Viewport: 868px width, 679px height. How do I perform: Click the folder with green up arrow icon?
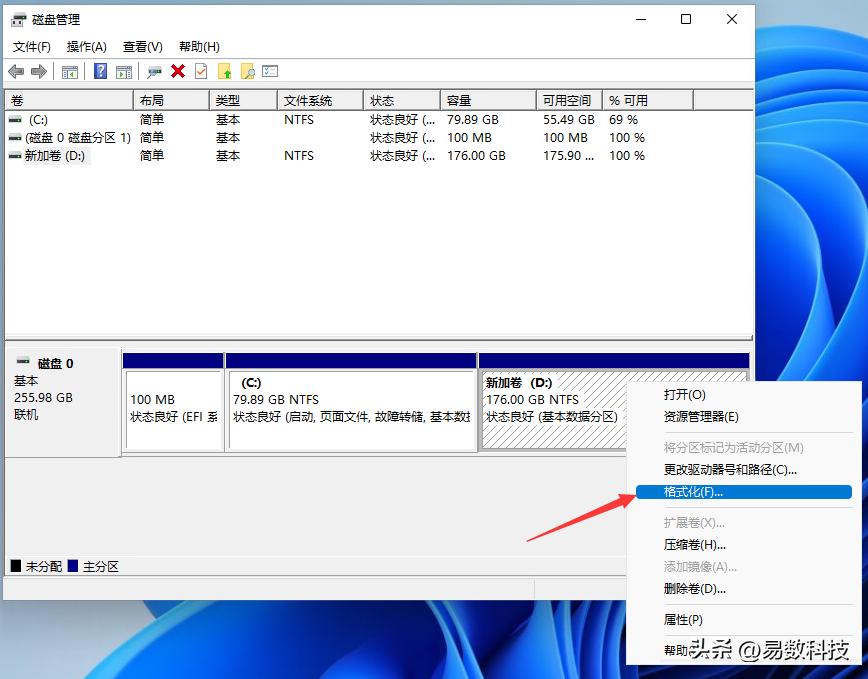tap(223, 71)
